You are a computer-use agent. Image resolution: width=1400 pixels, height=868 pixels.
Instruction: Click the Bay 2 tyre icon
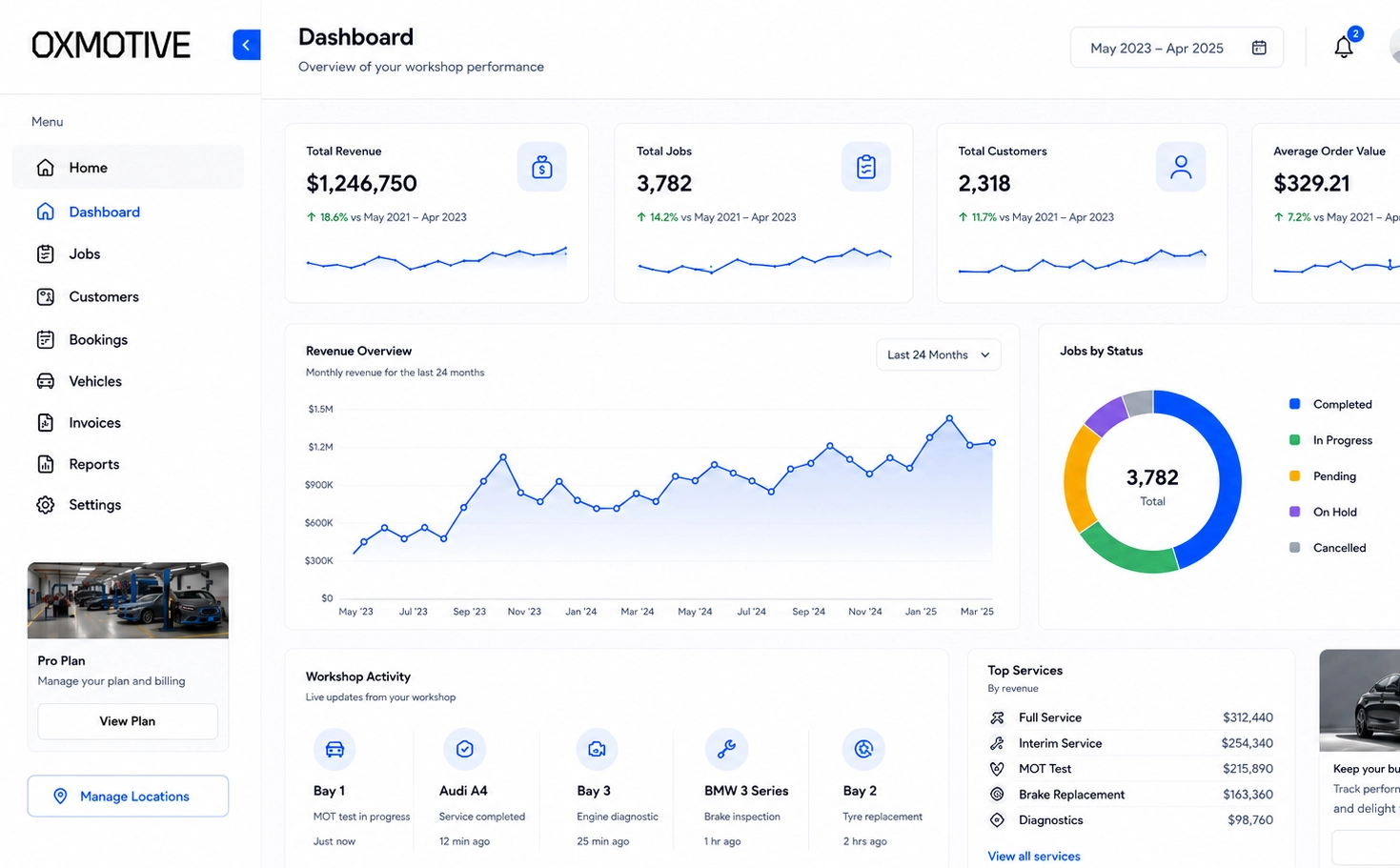point(863,750)
